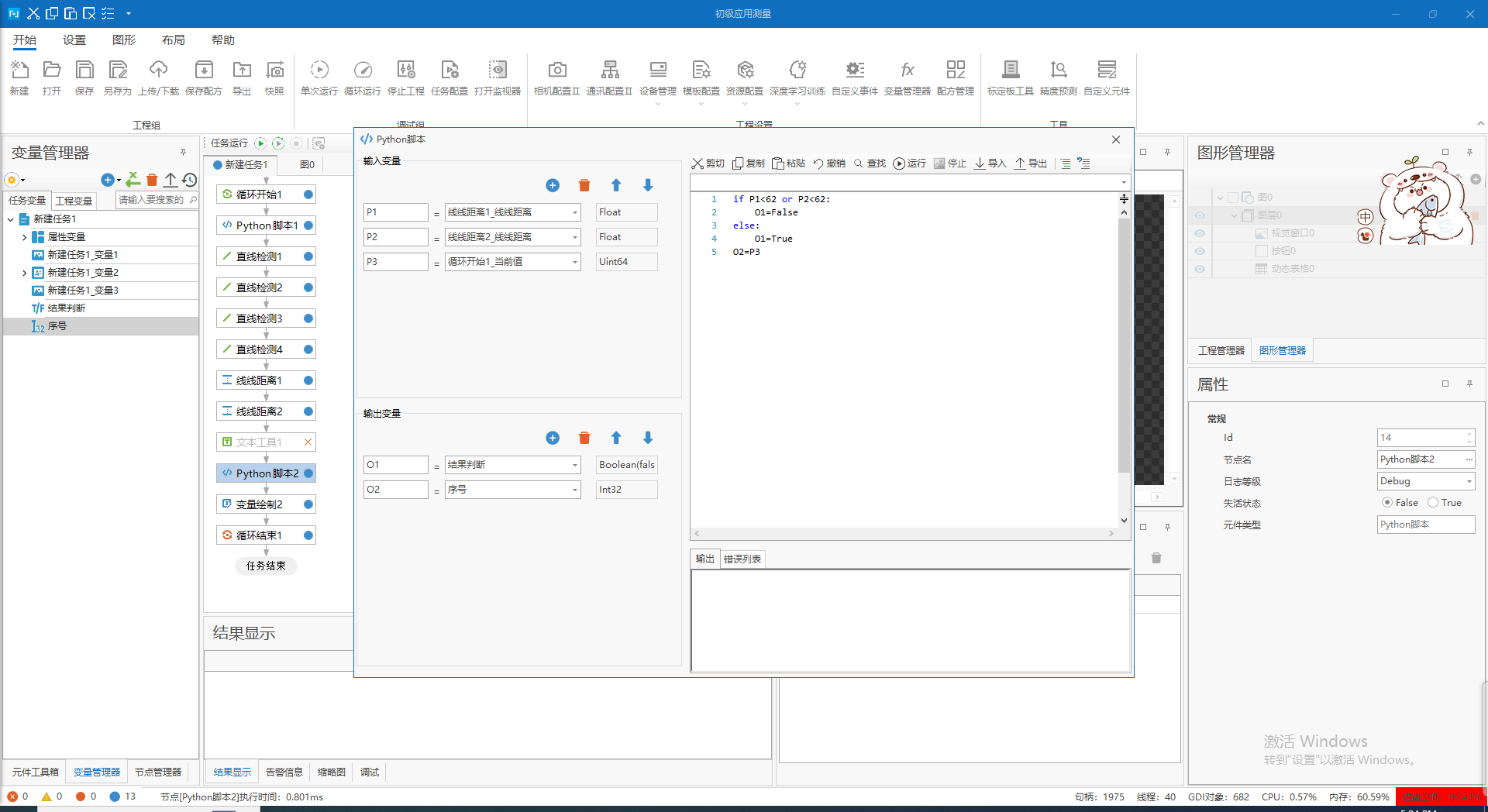The height and width of the screenshot is (812, 1488).
Task: Toggle status dot of 线线距离2 node
Action: click(308, 411)
